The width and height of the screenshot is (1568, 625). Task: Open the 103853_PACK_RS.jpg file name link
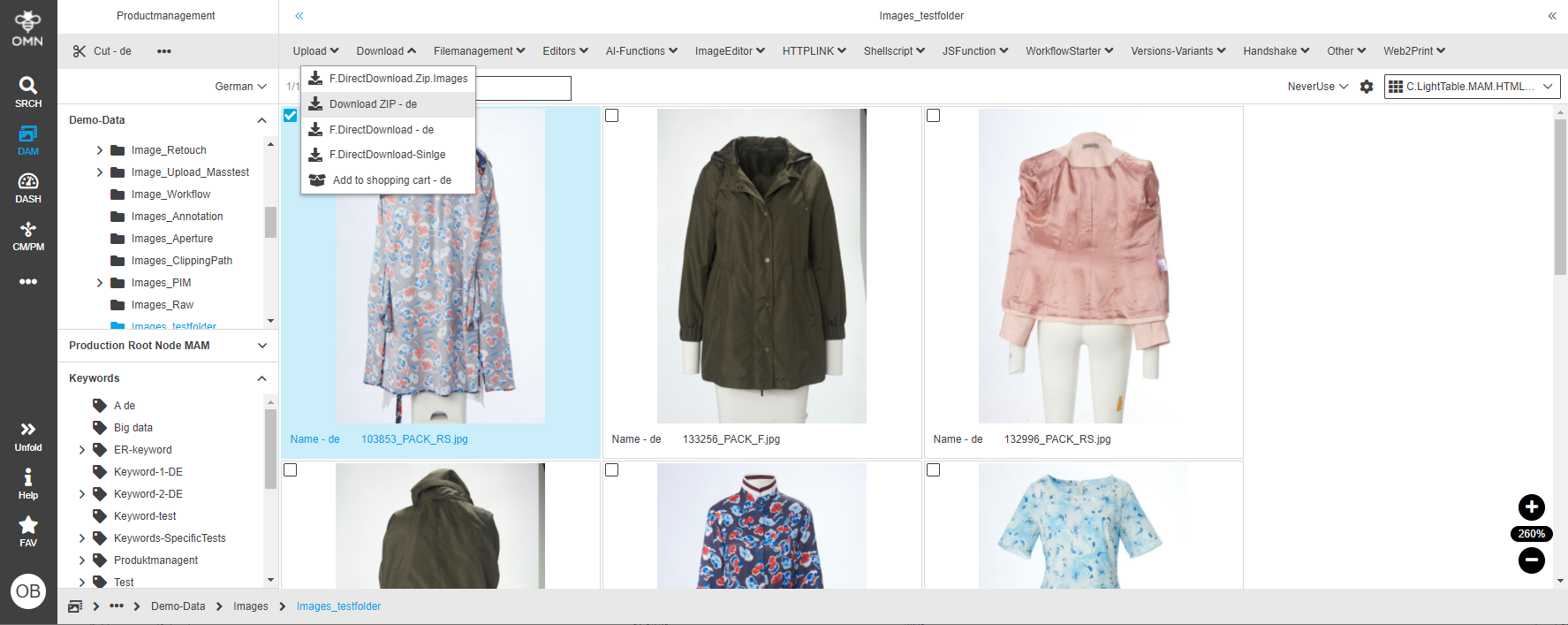tap(414, 439)
